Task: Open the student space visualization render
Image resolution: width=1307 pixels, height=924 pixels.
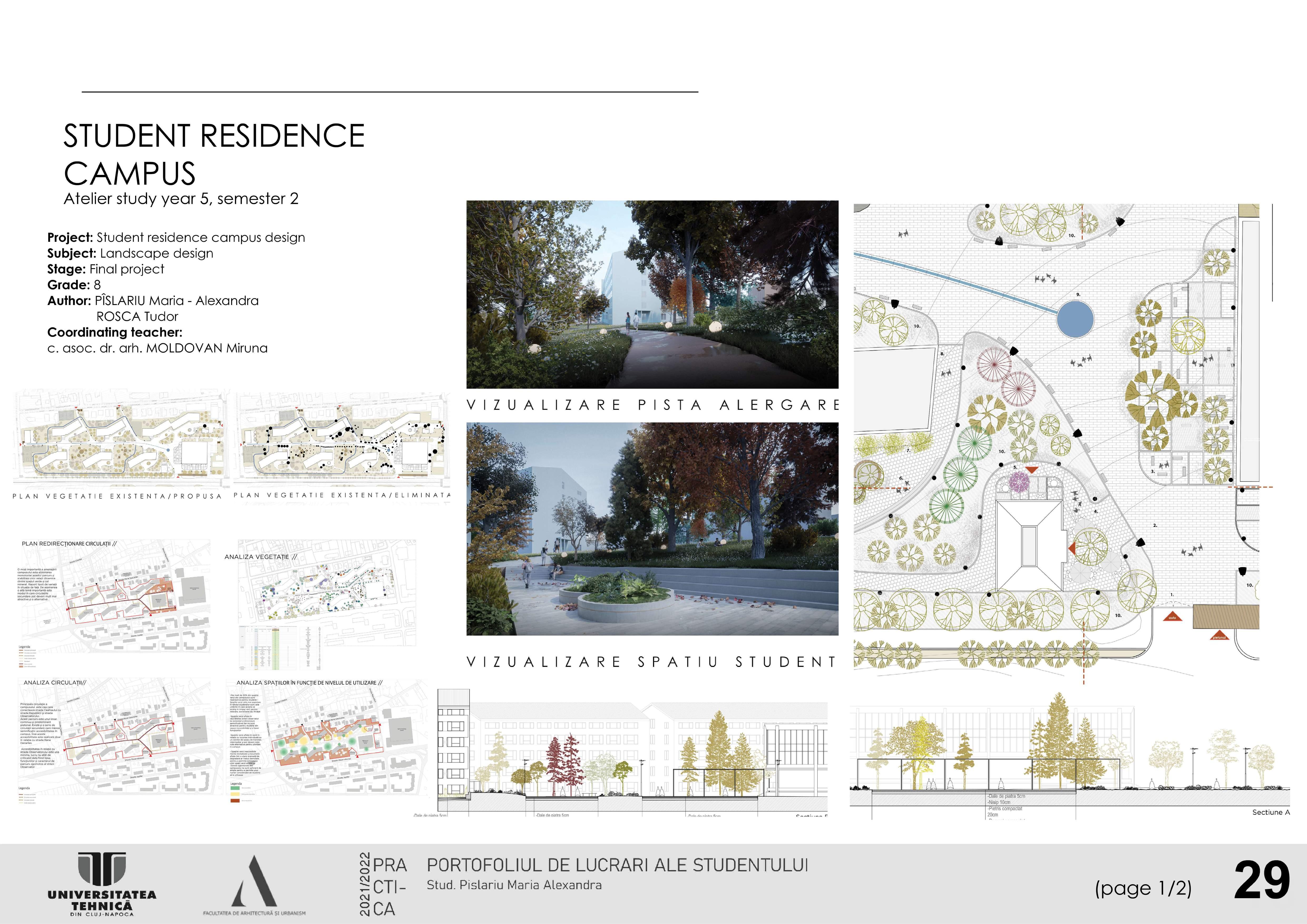Action: tap(652, 529)
